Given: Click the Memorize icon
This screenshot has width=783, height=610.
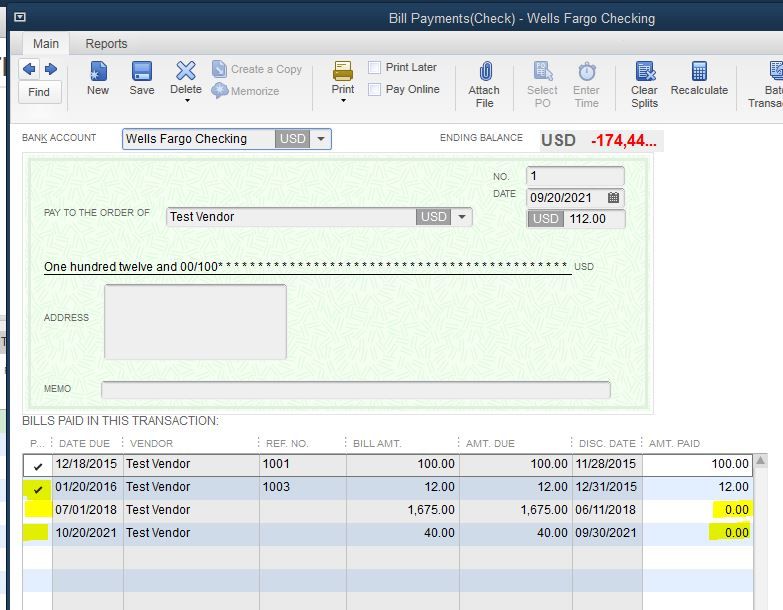Looking at the screenshot, I should click(x=219, y=91).
